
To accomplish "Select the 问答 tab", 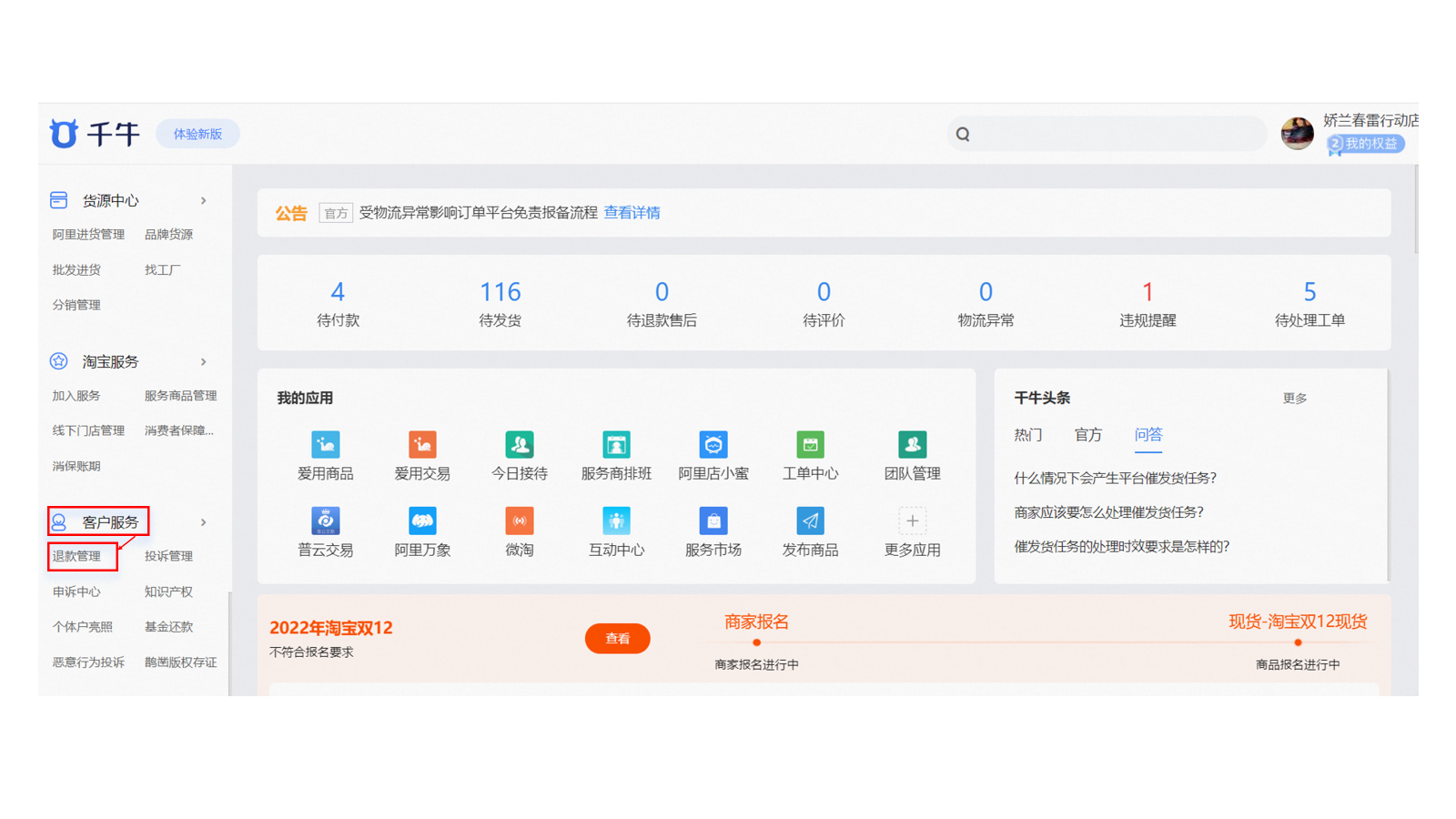I will pos(1148,435).
